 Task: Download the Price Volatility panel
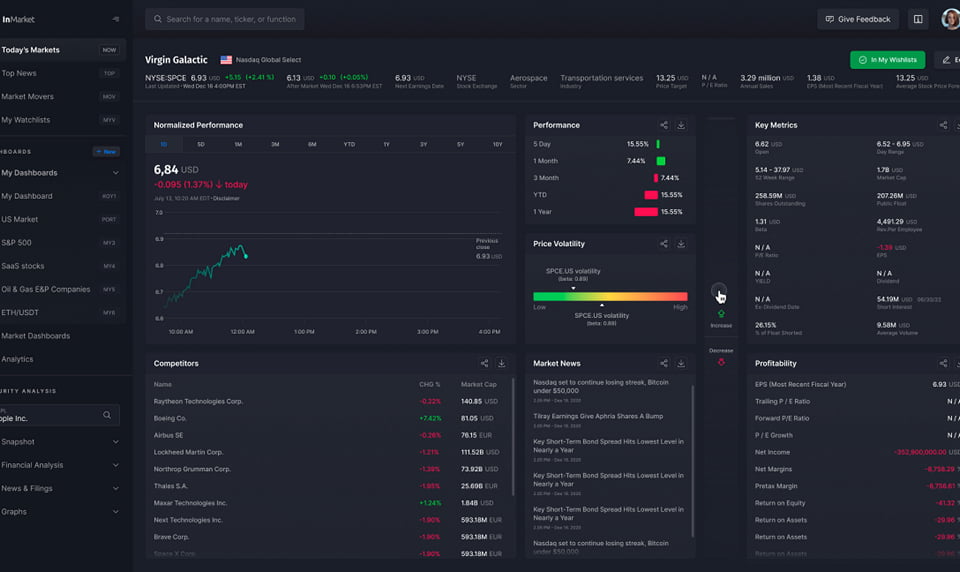[x=681, y=244]
